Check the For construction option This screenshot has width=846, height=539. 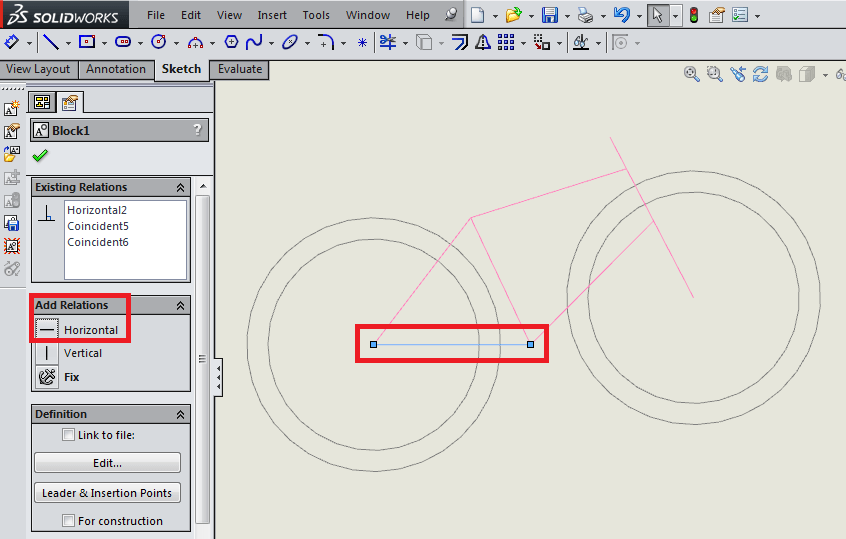[x=68, y=521]
